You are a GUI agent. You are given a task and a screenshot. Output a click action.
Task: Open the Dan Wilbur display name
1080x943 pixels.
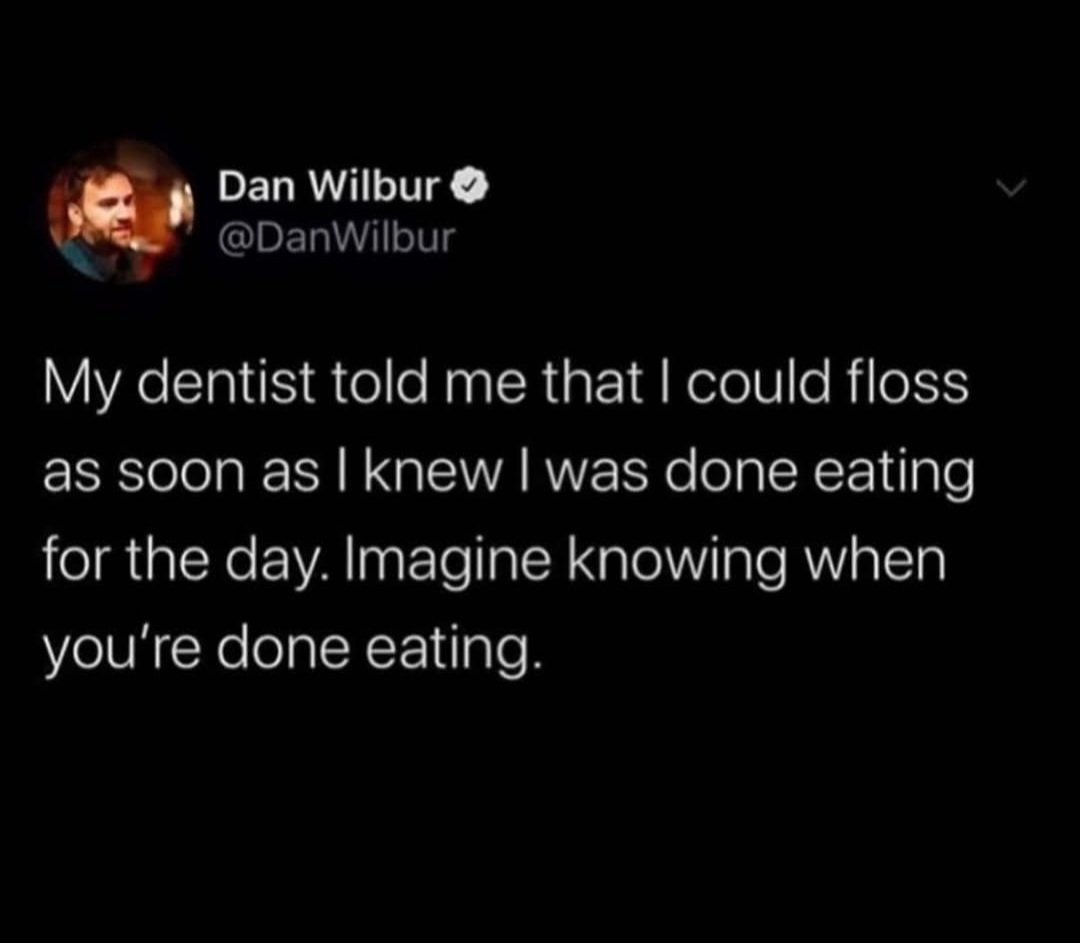click(329, 186)
